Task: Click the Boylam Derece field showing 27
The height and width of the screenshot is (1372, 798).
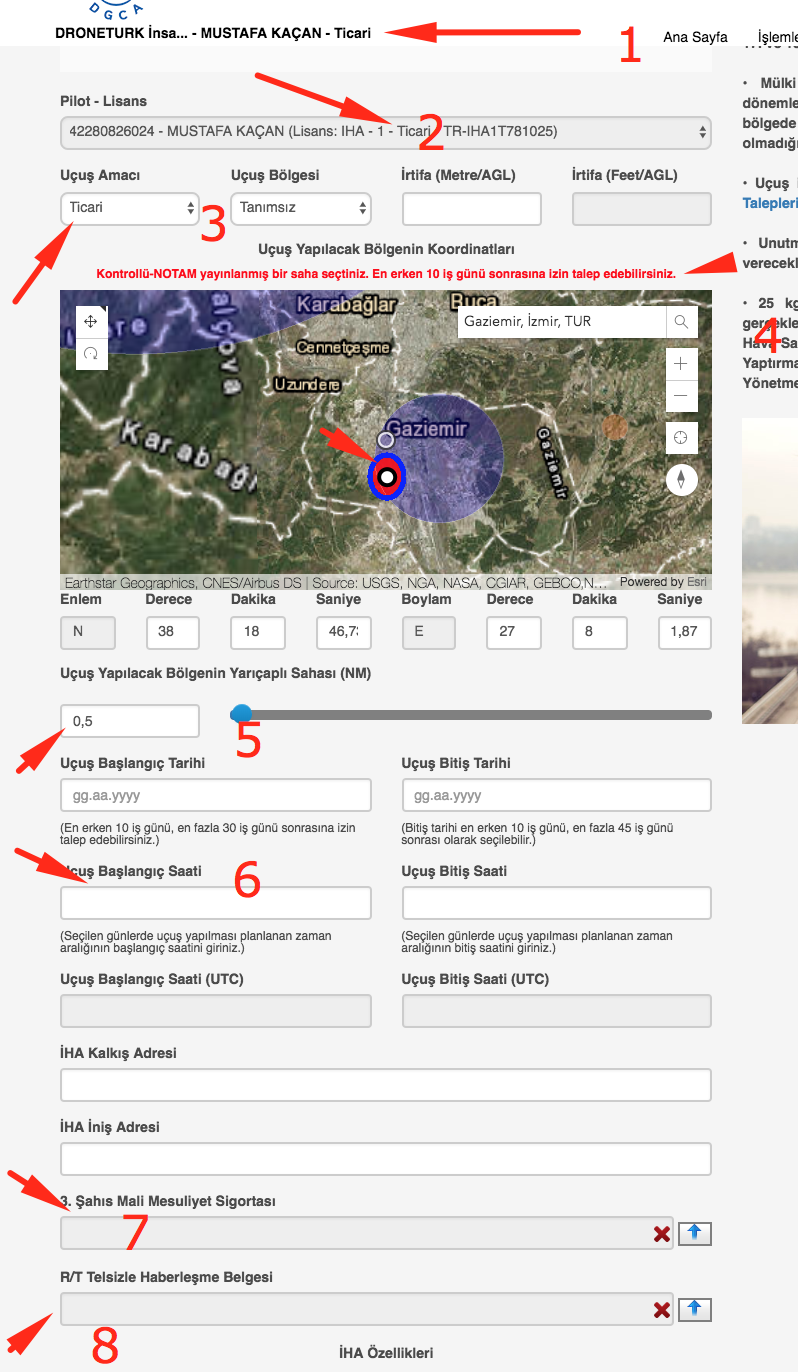Action: pos(514,633)
